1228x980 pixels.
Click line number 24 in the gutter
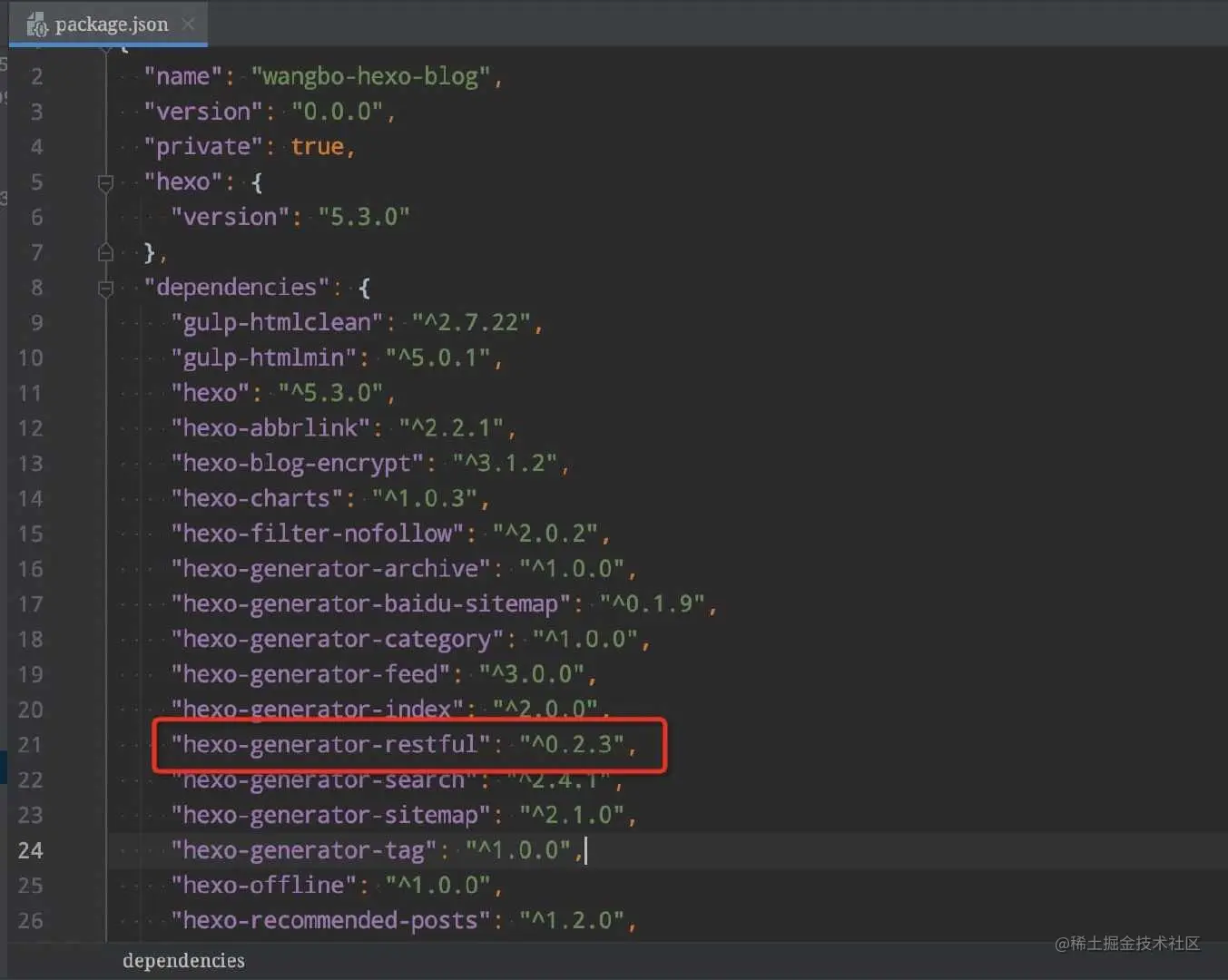coord(30,850)
